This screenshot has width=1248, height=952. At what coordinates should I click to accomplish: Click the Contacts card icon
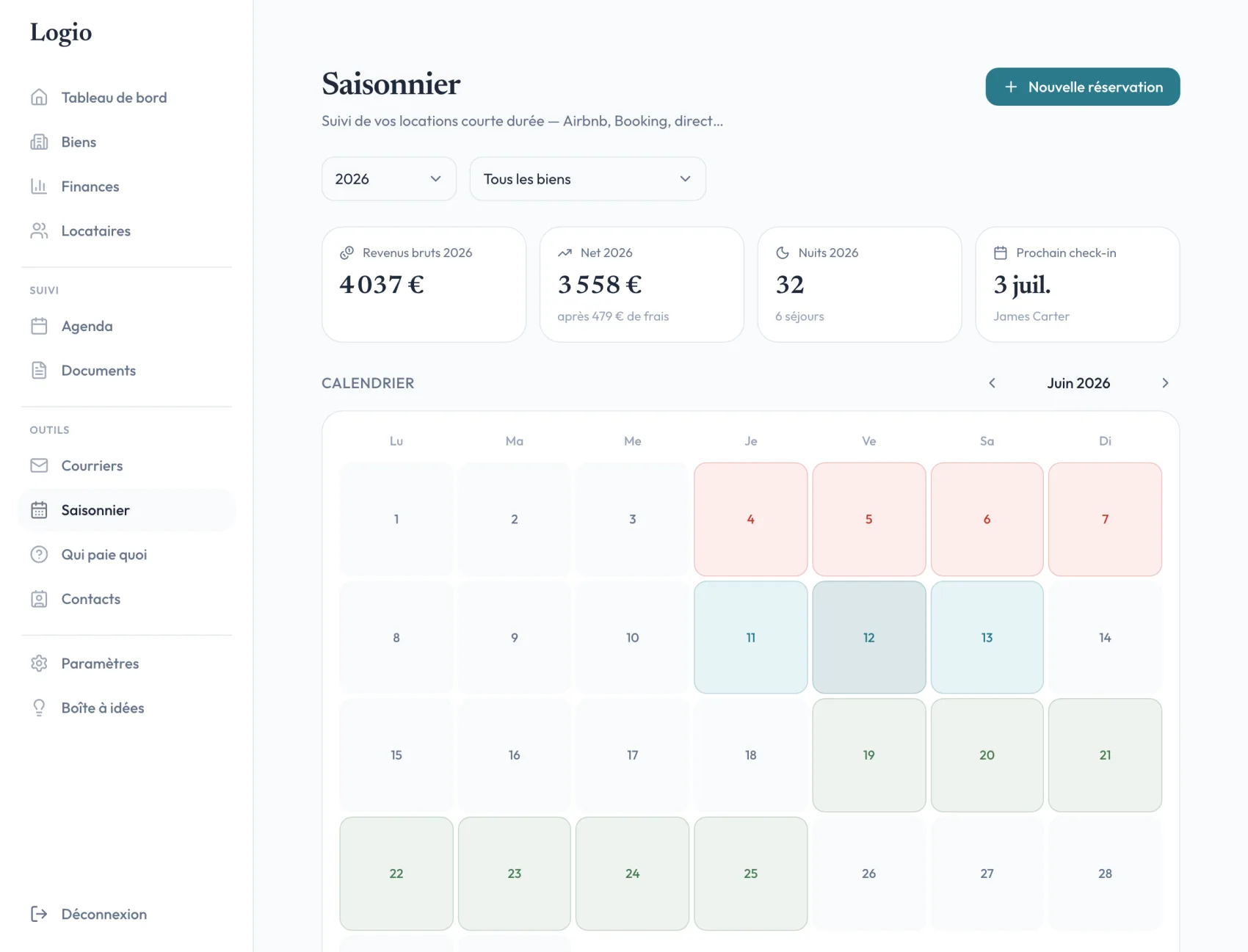coord(39,599)
